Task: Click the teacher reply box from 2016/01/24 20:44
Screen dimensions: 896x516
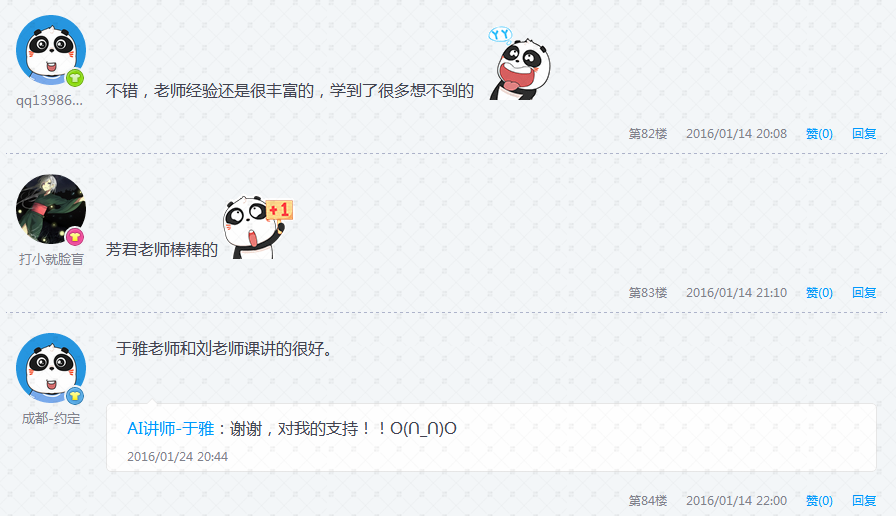Action: coord(491,438)
